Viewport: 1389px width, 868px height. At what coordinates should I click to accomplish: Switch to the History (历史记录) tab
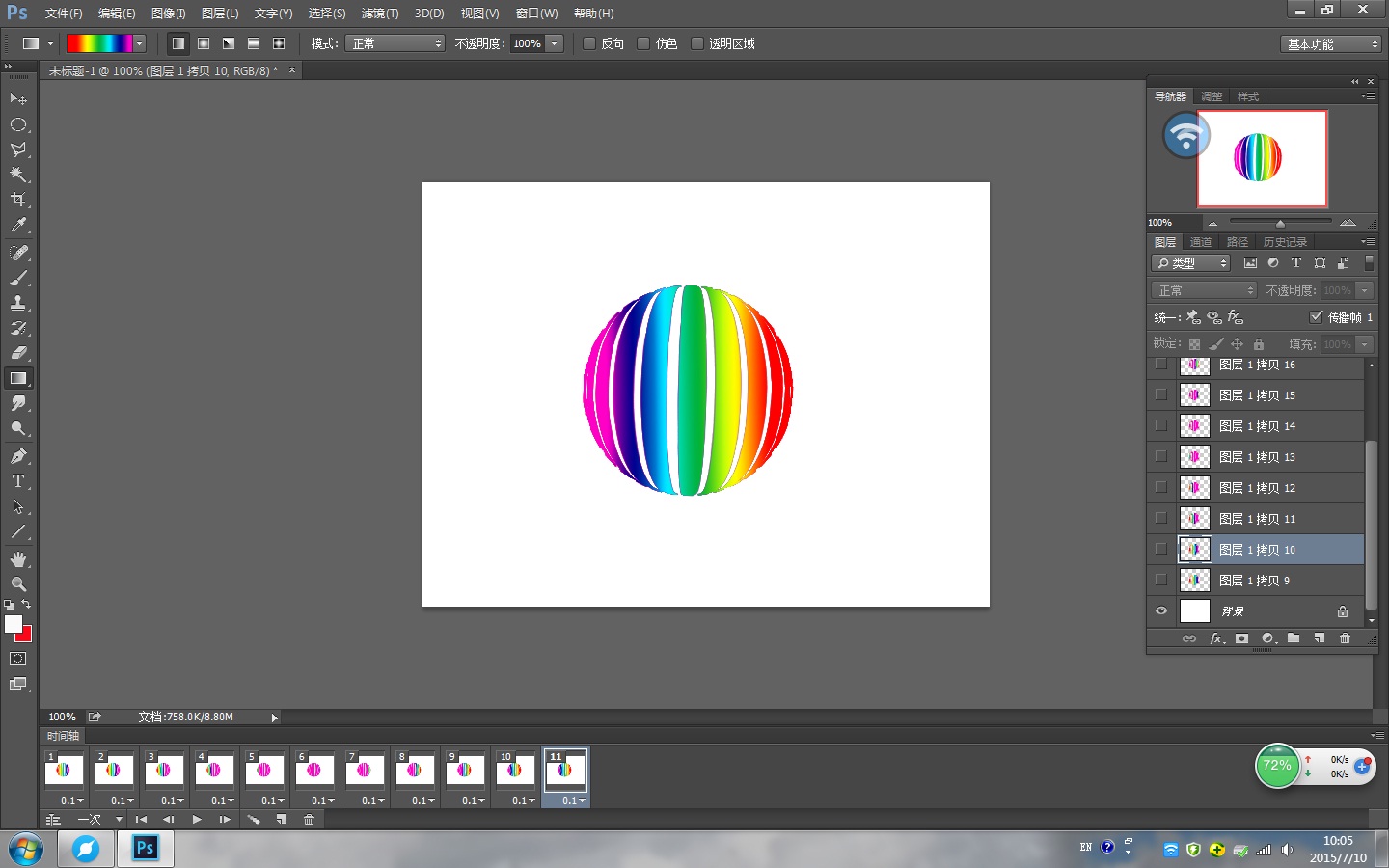pos(1285,242)
